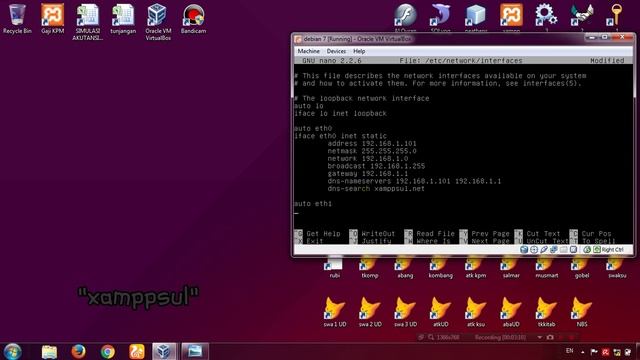Viewport: 640px width, 360px height.
Task: Open the recording bar dropdown arrow
Action: tap(540, 338)
